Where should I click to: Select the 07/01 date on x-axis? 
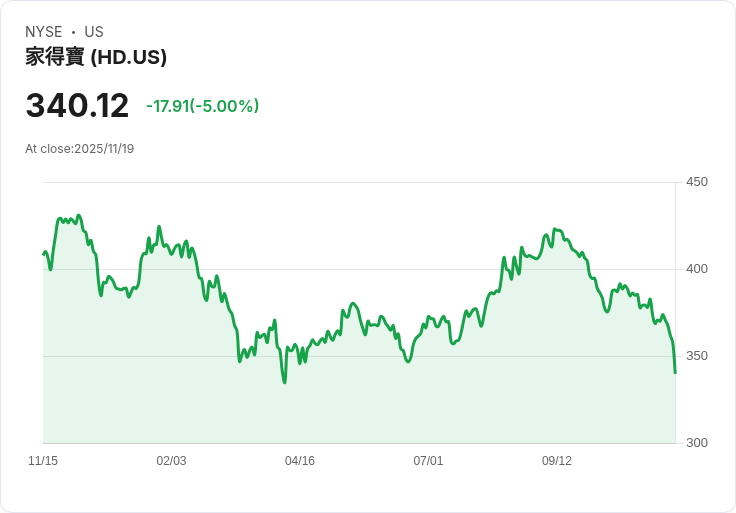428,461
